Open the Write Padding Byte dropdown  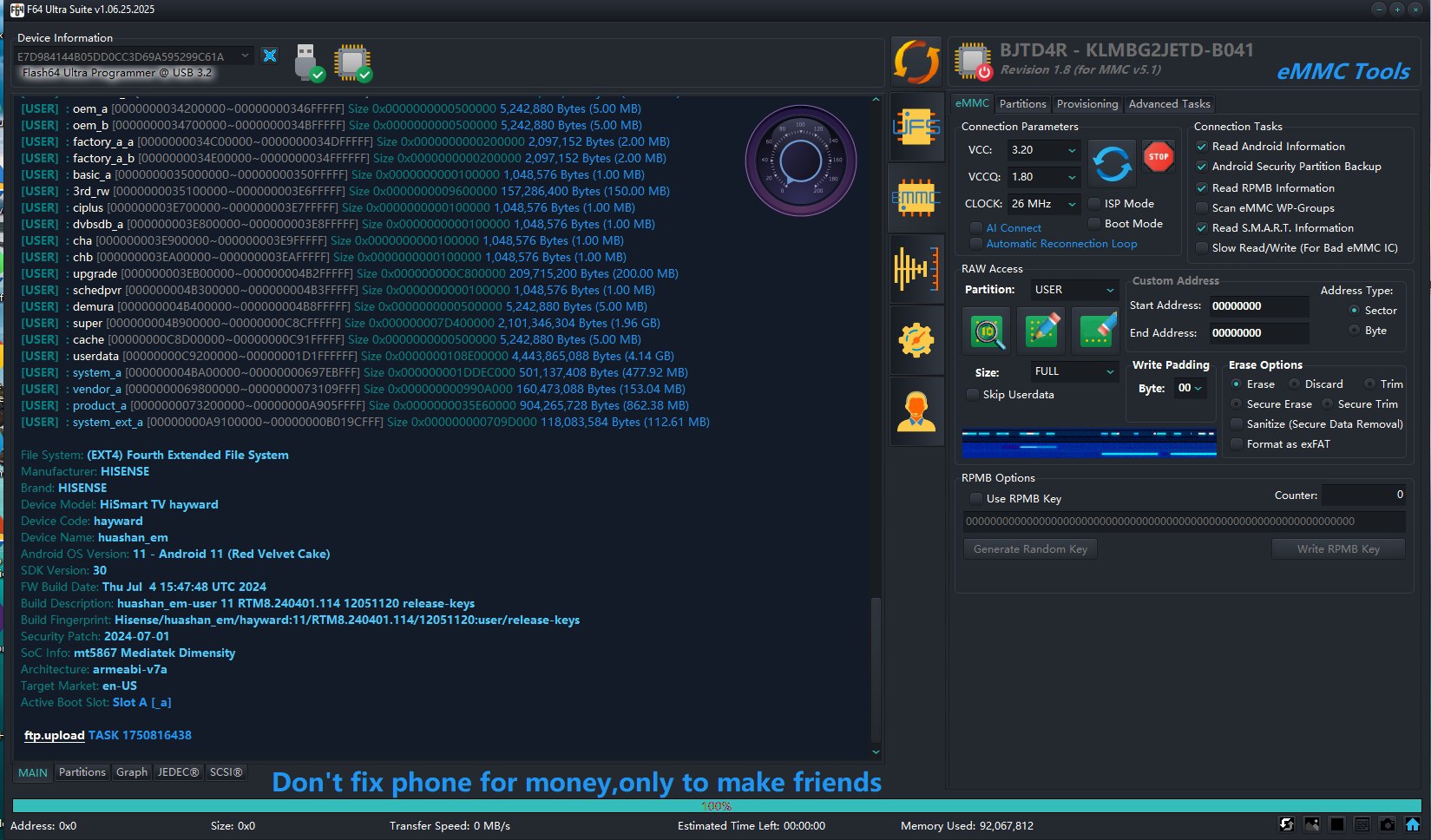click(x=1190, y=388)
